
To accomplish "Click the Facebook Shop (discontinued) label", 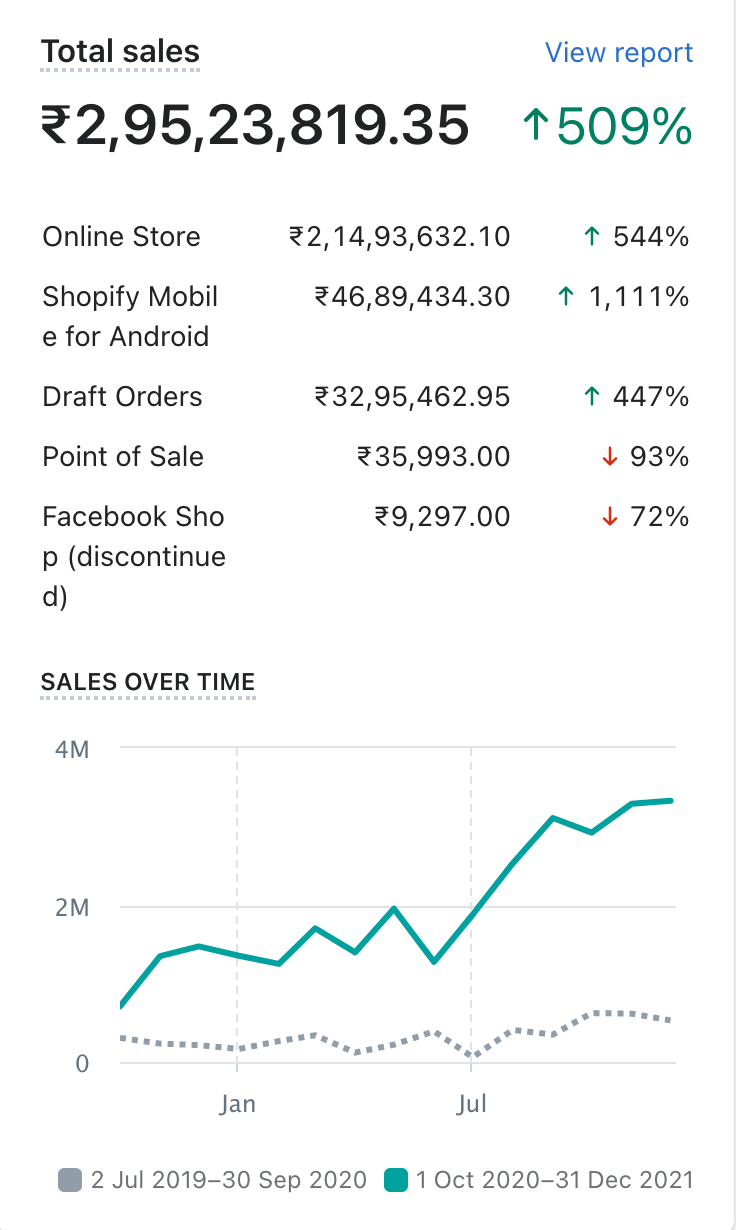I will [x=133, y=556].
